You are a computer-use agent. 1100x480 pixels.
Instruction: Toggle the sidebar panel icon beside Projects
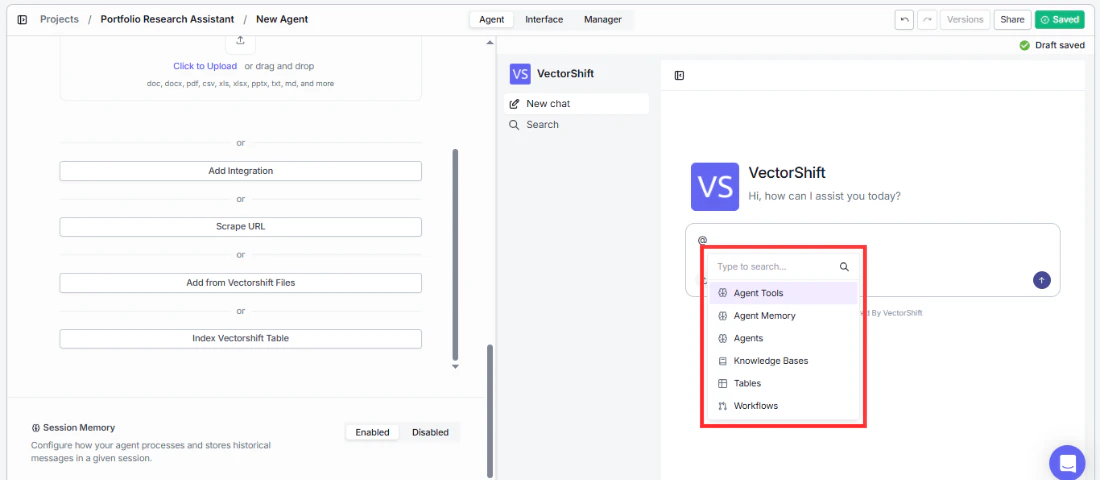[x=22, y=20]
